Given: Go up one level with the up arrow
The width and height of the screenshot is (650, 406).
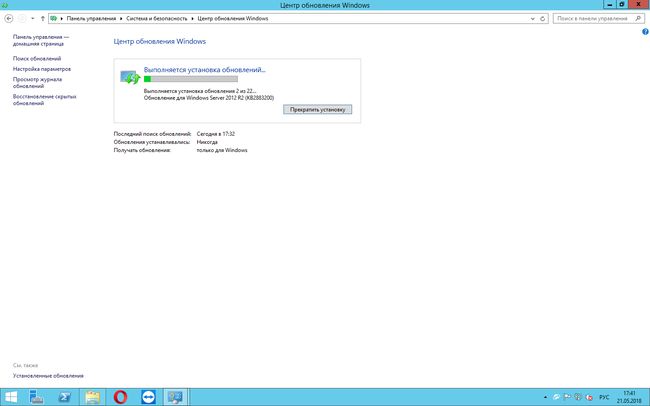Looking at the screenshot, I should coord(43,19).
